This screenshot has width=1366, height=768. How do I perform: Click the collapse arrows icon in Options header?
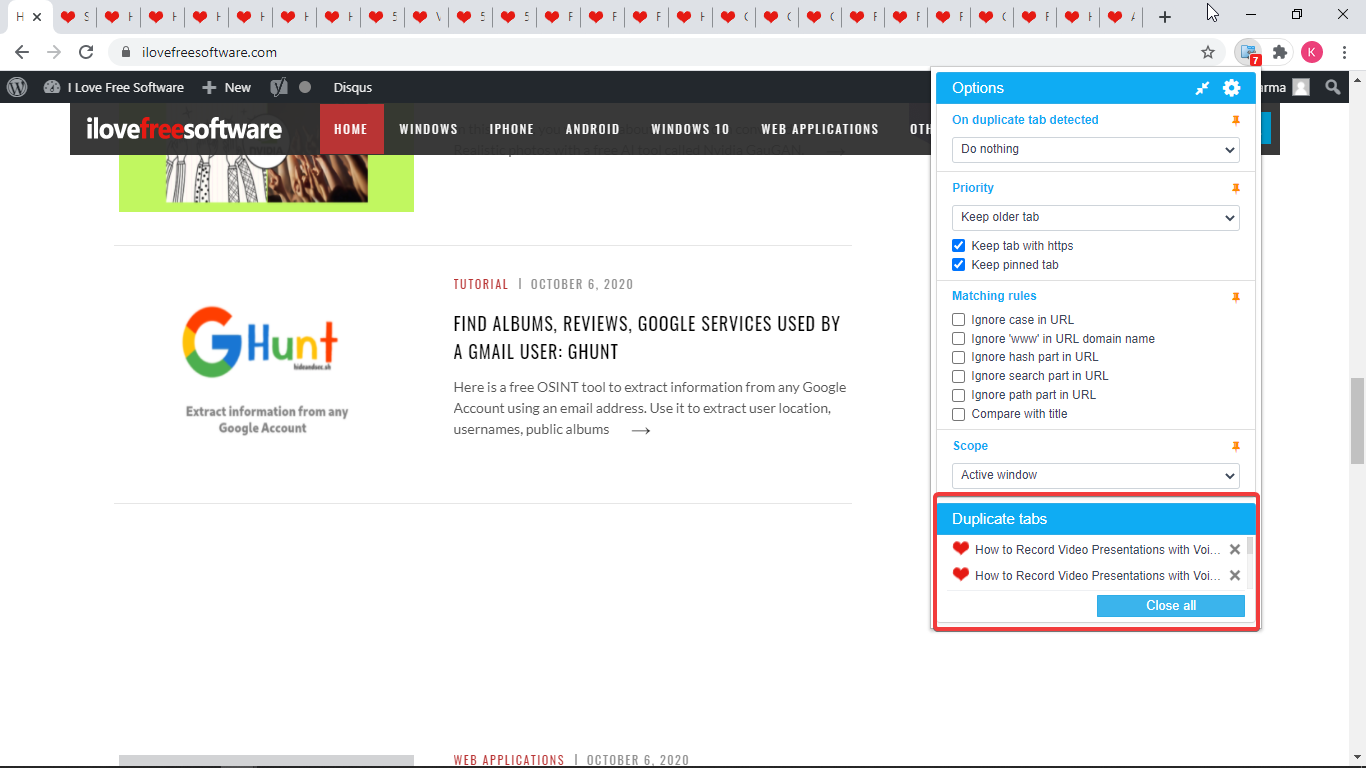[x=1203, y=88]
